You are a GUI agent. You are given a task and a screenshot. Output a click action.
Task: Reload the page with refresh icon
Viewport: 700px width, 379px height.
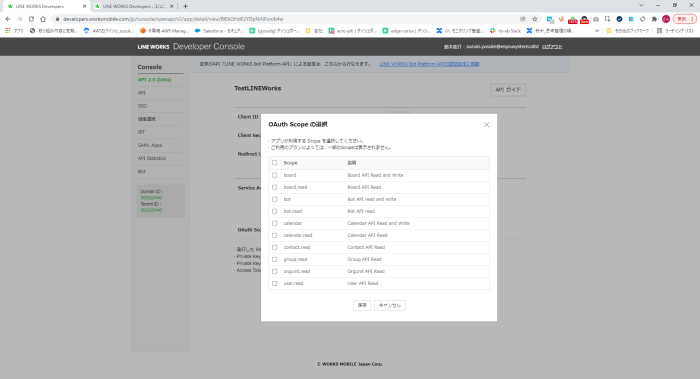click(31, 19)
